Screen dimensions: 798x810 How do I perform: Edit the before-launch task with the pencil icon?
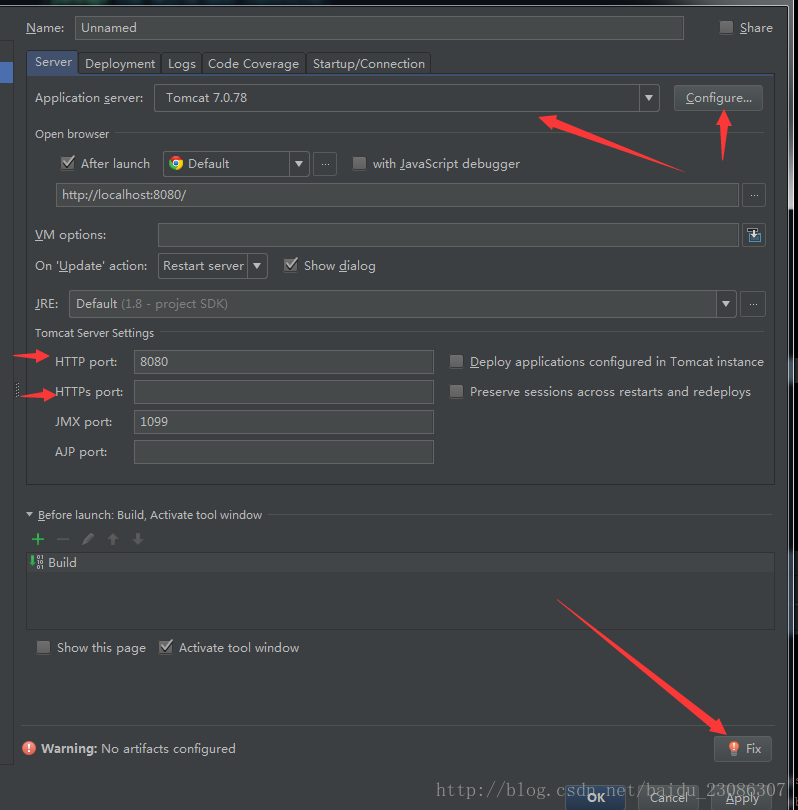pos(88,539)
